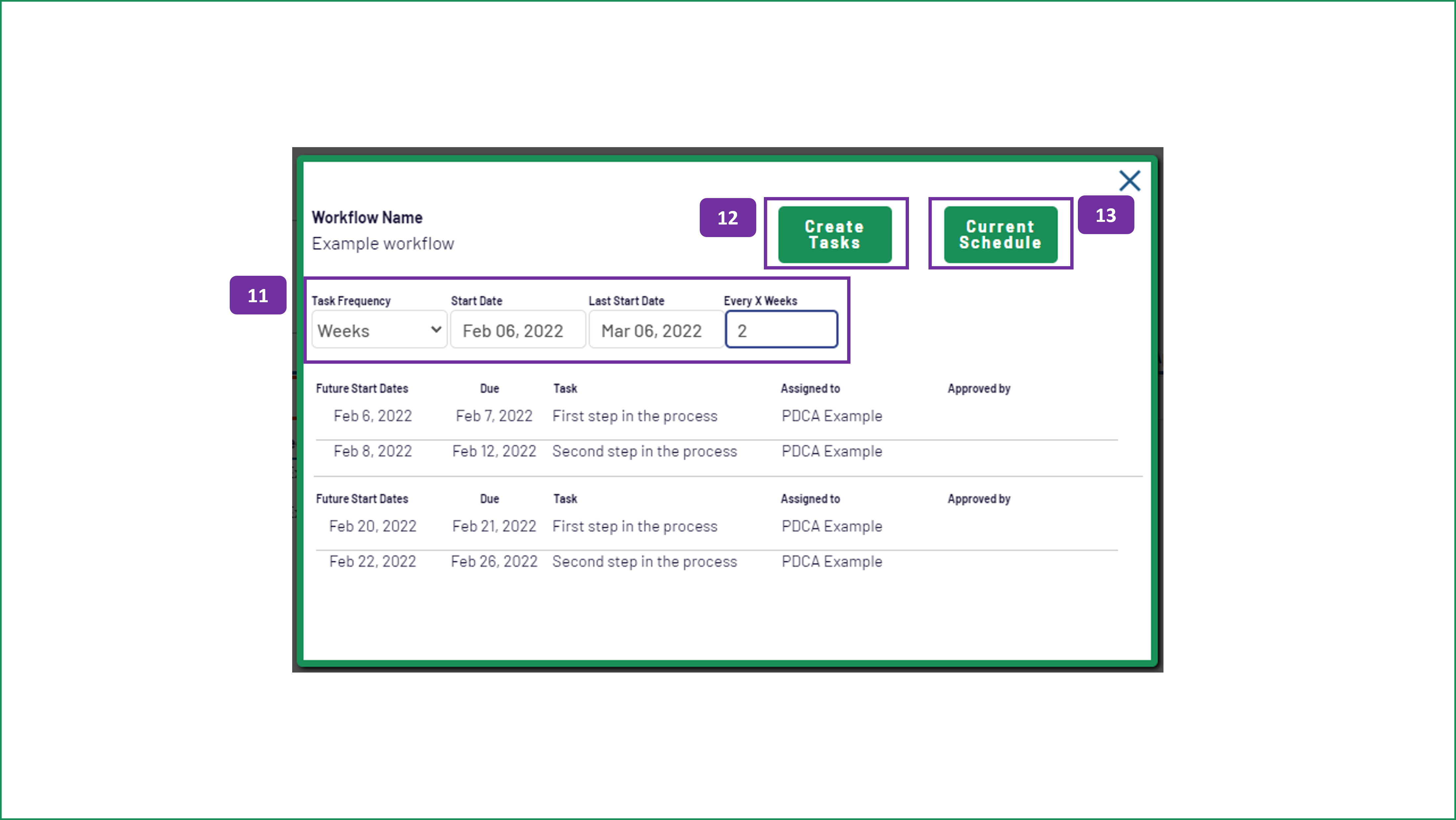This screenshot has height=820, width=1456.
Task: Select due date 'Feb 12, 2022'
Action: (494, 451)
